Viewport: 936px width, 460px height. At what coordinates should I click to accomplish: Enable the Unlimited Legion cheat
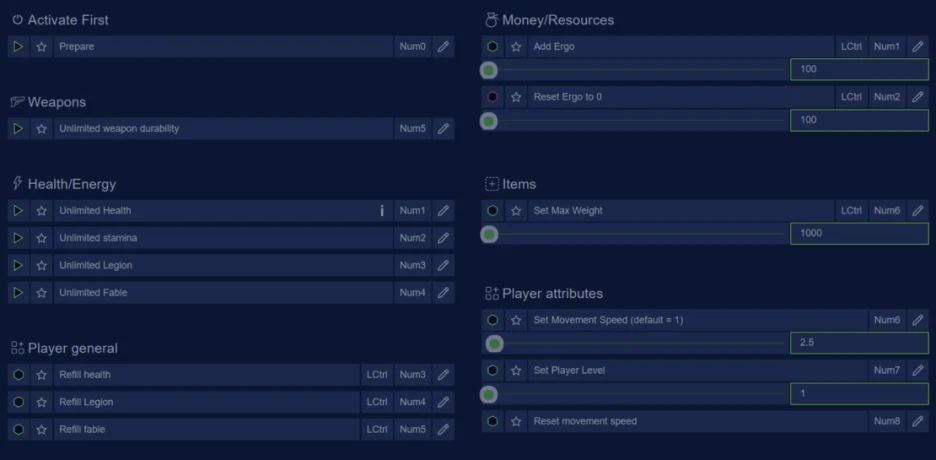pyautogui.click(x=18, y=265)
